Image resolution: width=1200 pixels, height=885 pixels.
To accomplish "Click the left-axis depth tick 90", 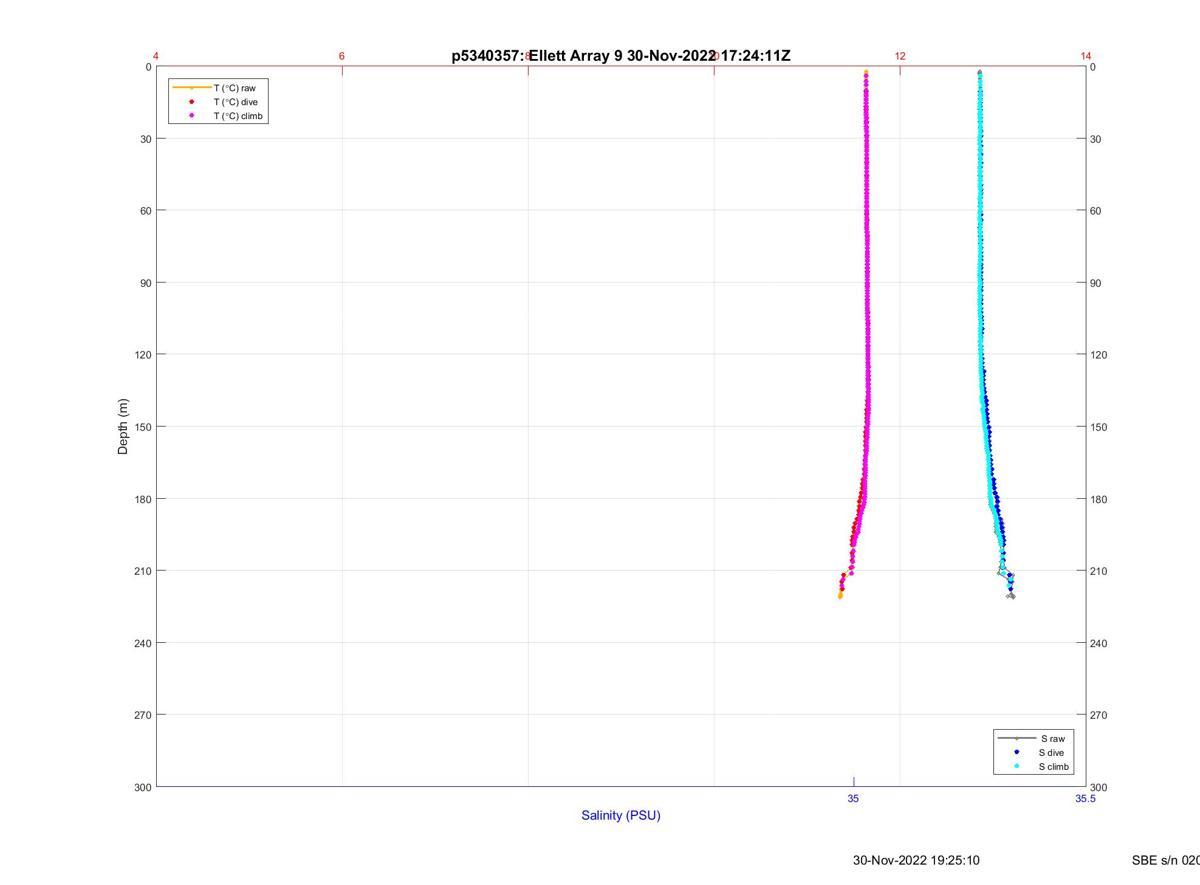I will (146, 283).
